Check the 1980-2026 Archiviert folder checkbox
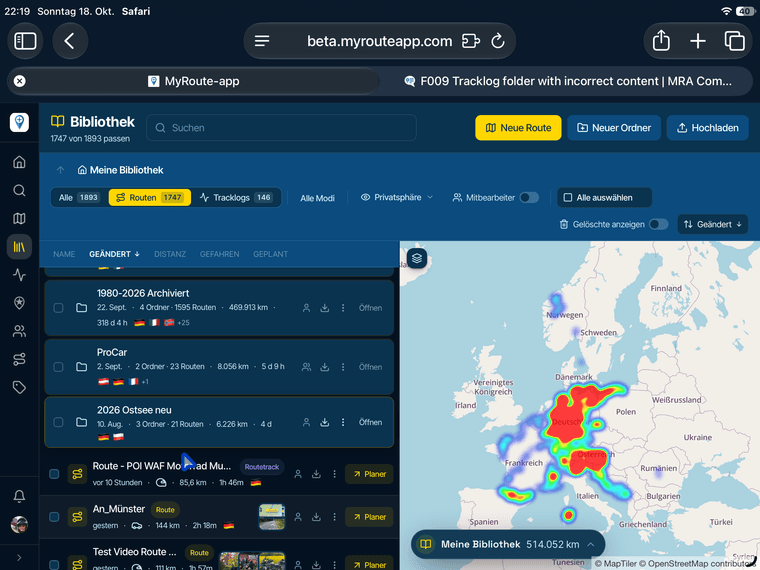Image resolution: width=760 pixels, height=570 pixels. pyautogui.click(x=58, y=308)
